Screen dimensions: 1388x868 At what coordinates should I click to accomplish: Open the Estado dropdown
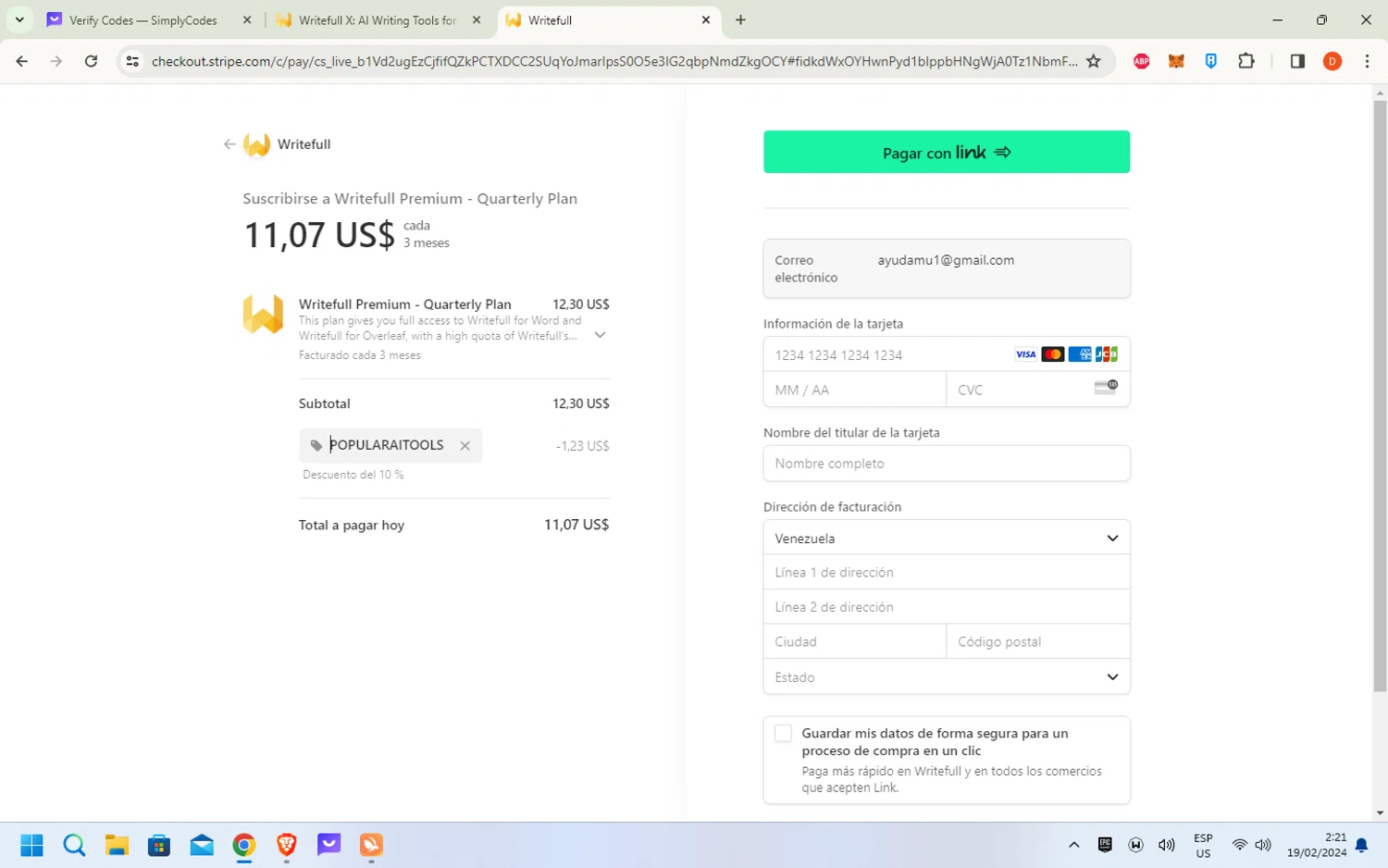(x=947, y=676)
